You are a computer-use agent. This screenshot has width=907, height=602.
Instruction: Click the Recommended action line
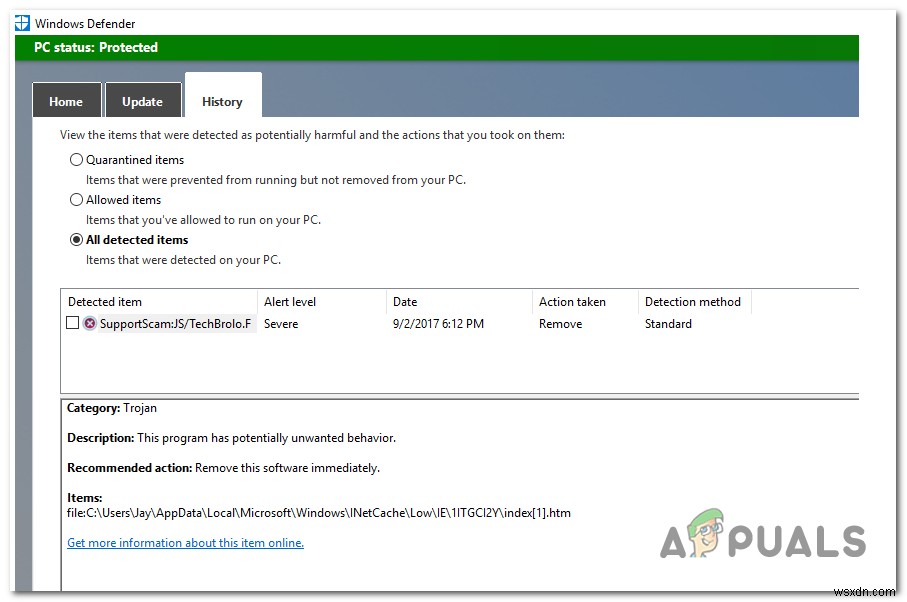[x=223, y=468]
